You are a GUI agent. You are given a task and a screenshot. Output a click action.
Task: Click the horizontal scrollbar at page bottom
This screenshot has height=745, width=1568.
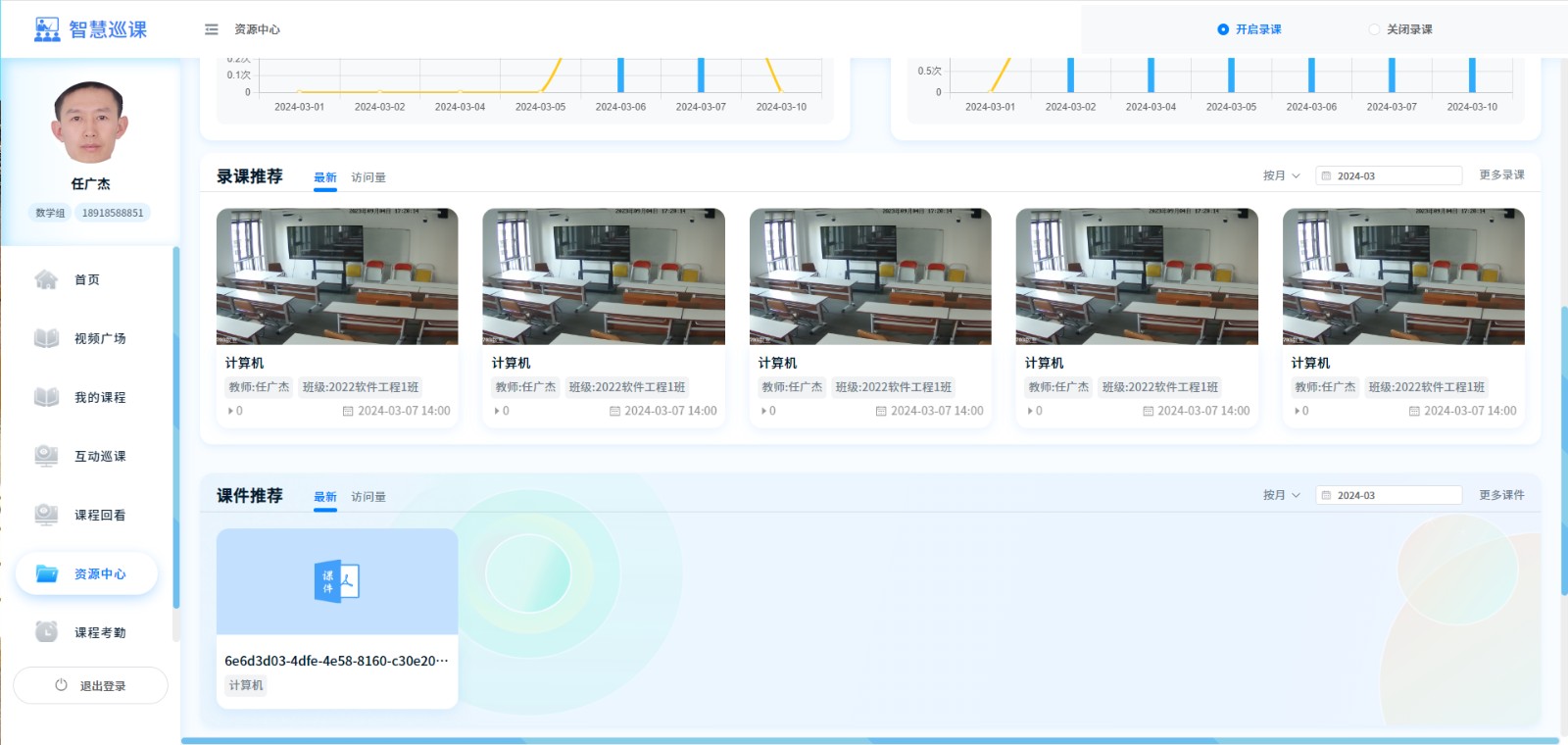click(x=869, y=740)
